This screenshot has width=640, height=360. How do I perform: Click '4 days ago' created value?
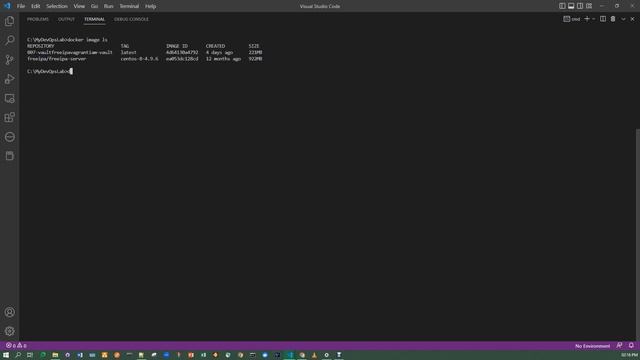(219, 52)
